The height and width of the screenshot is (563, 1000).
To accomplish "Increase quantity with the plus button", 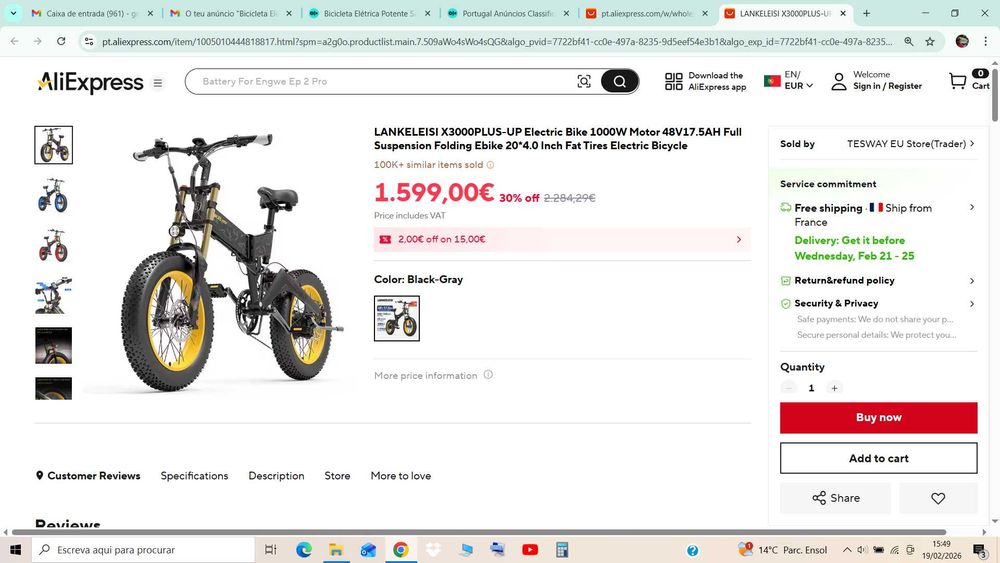I will (834, 388).
